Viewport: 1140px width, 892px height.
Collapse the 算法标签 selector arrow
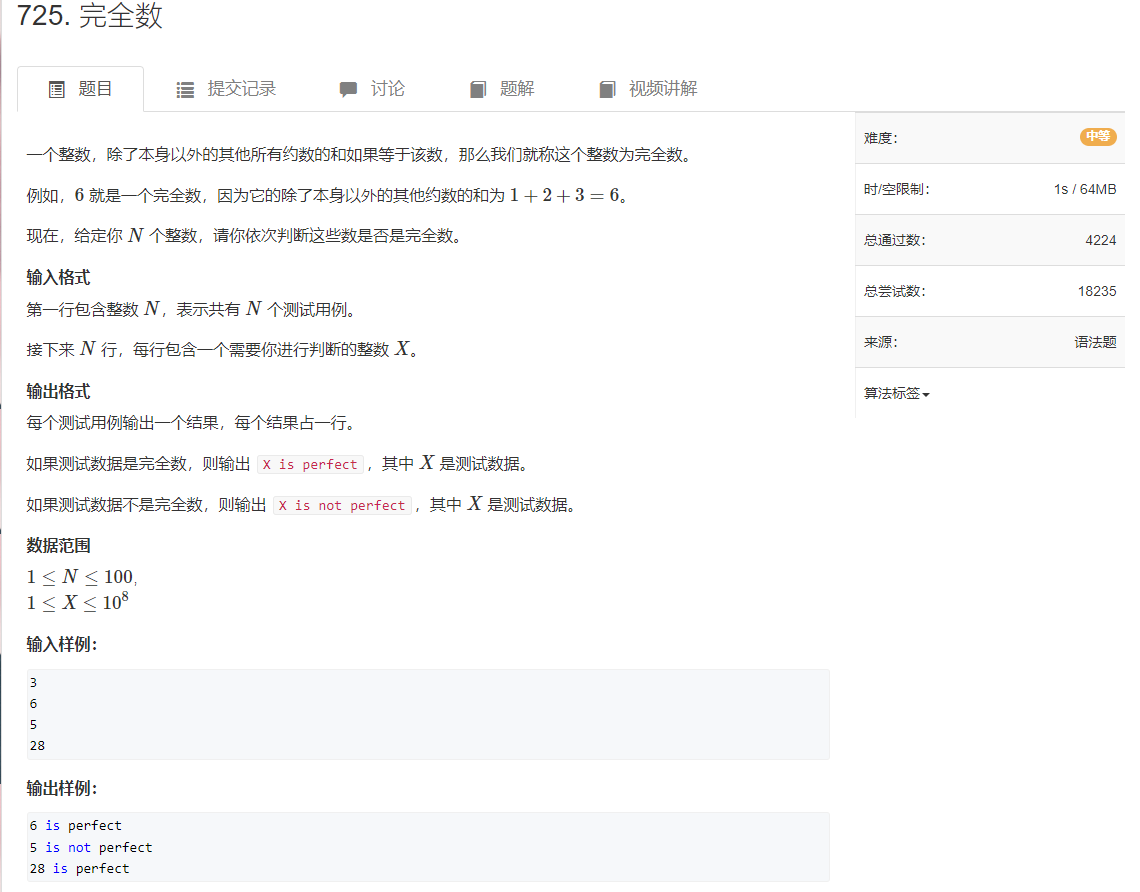point(924,393)
